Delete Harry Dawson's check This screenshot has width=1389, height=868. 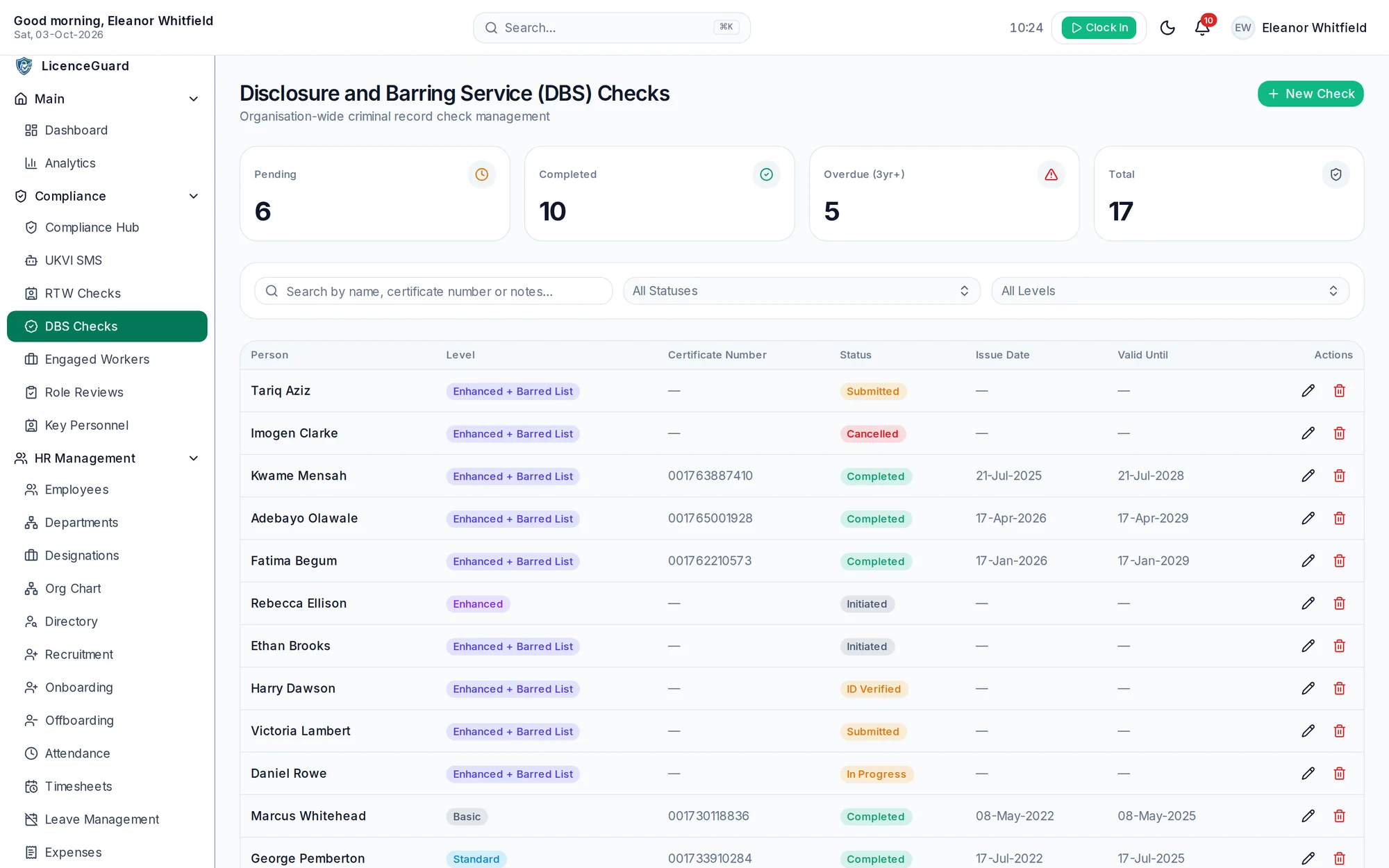coord(1340,688)
